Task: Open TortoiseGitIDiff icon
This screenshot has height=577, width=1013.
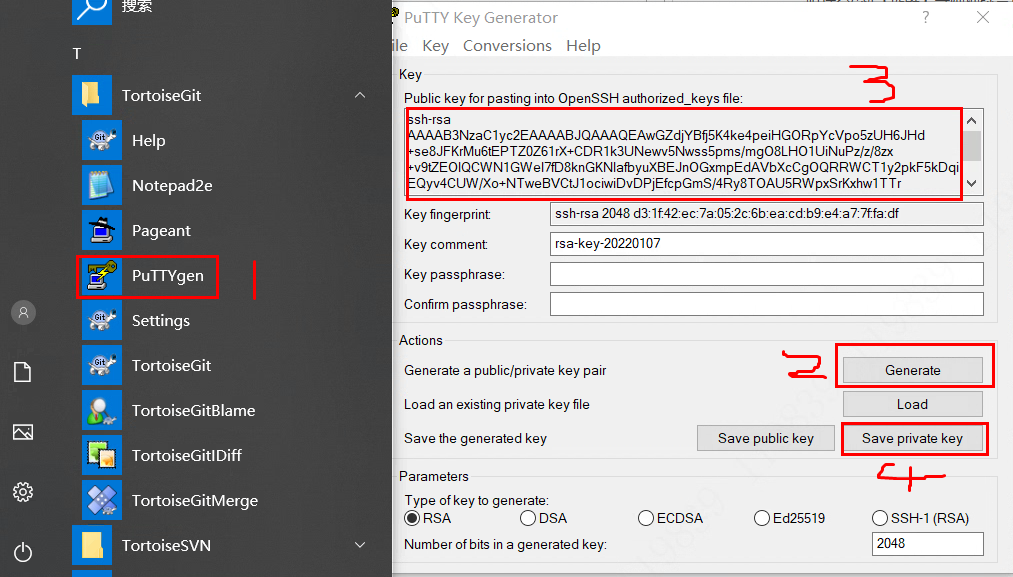Action: [101, 456]
